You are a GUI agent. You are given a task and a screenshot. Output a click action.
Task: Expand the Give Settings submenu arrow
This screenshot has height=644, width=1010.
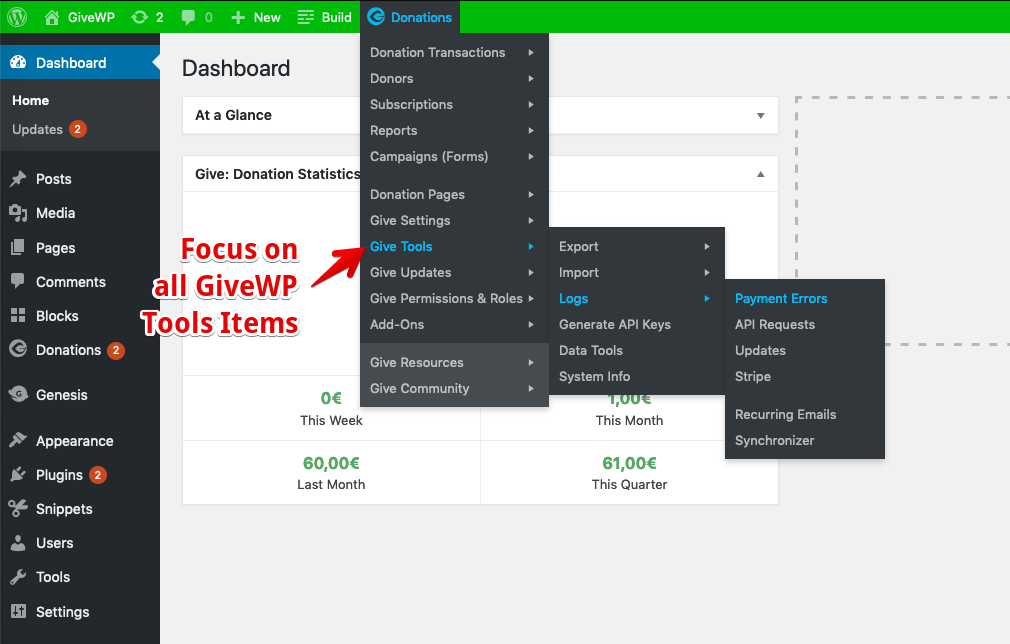click(531, 220)
